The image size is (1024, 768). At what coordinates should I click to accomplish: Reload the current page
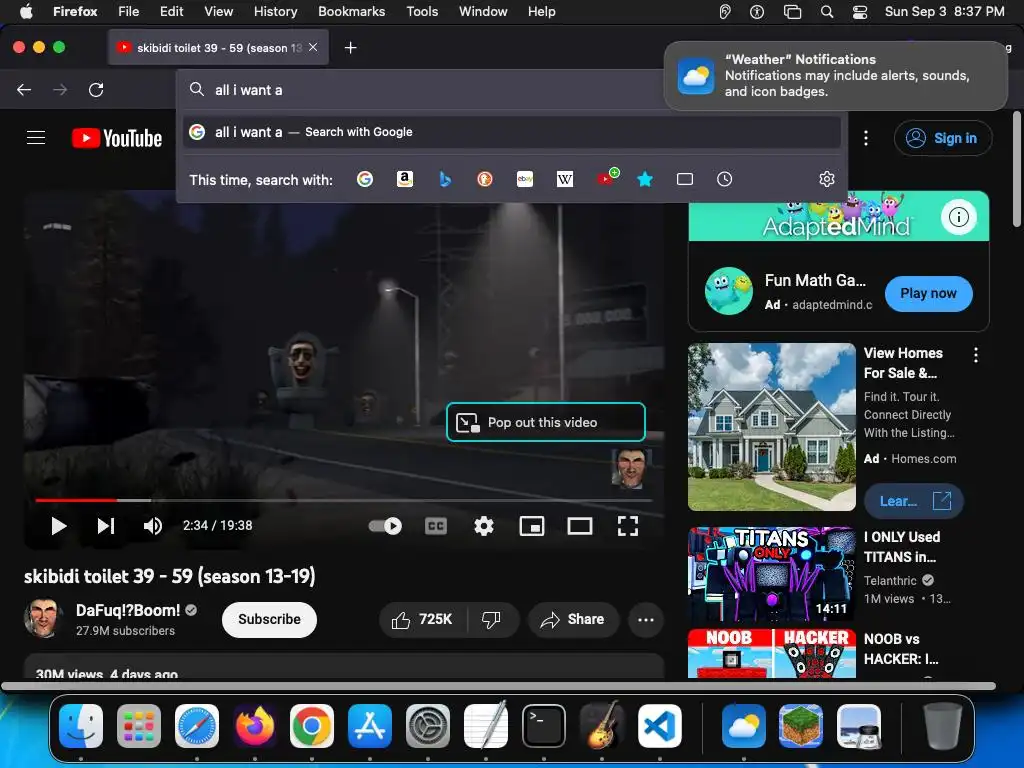96,89
